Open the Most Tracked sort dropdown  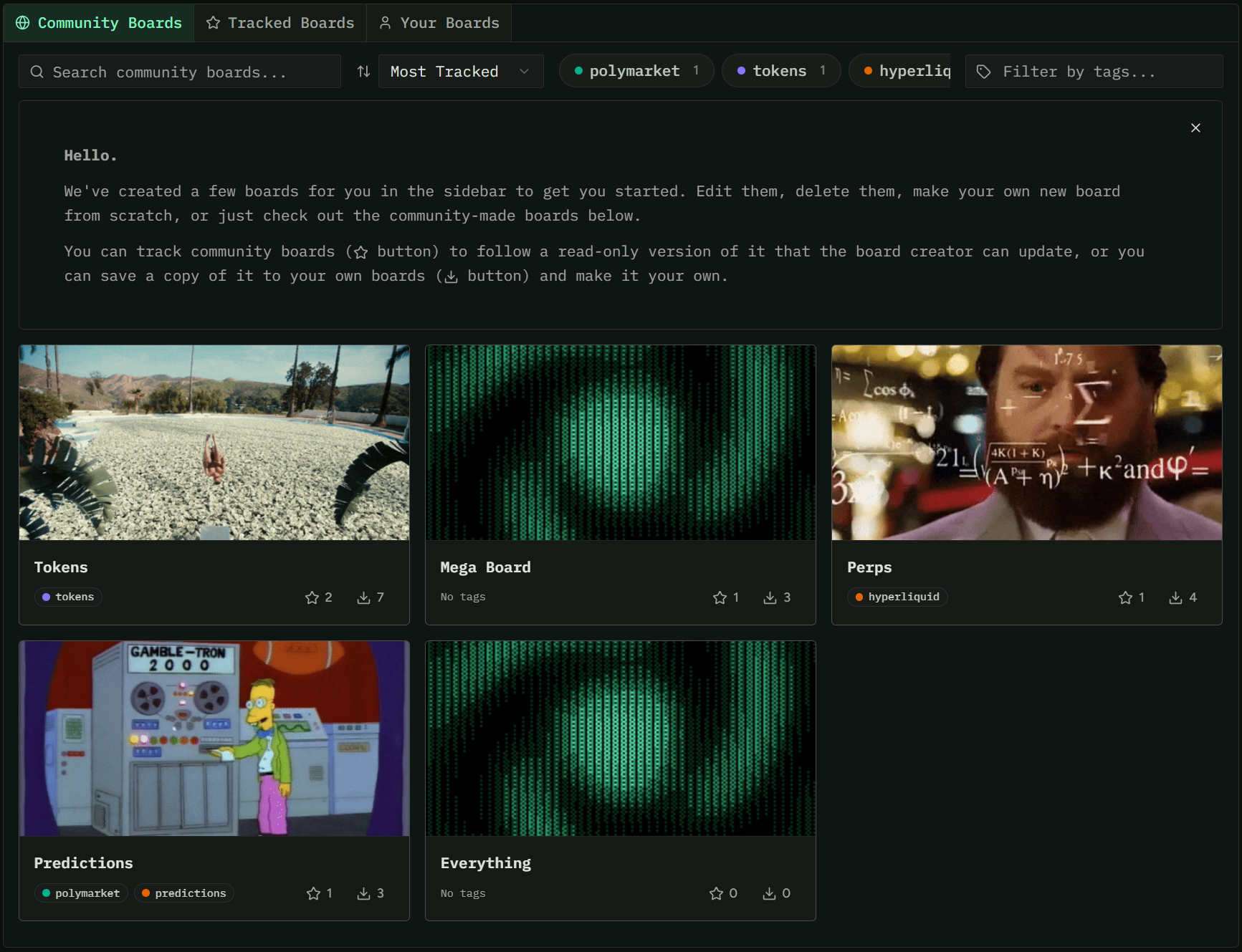[x=460, y=72]
